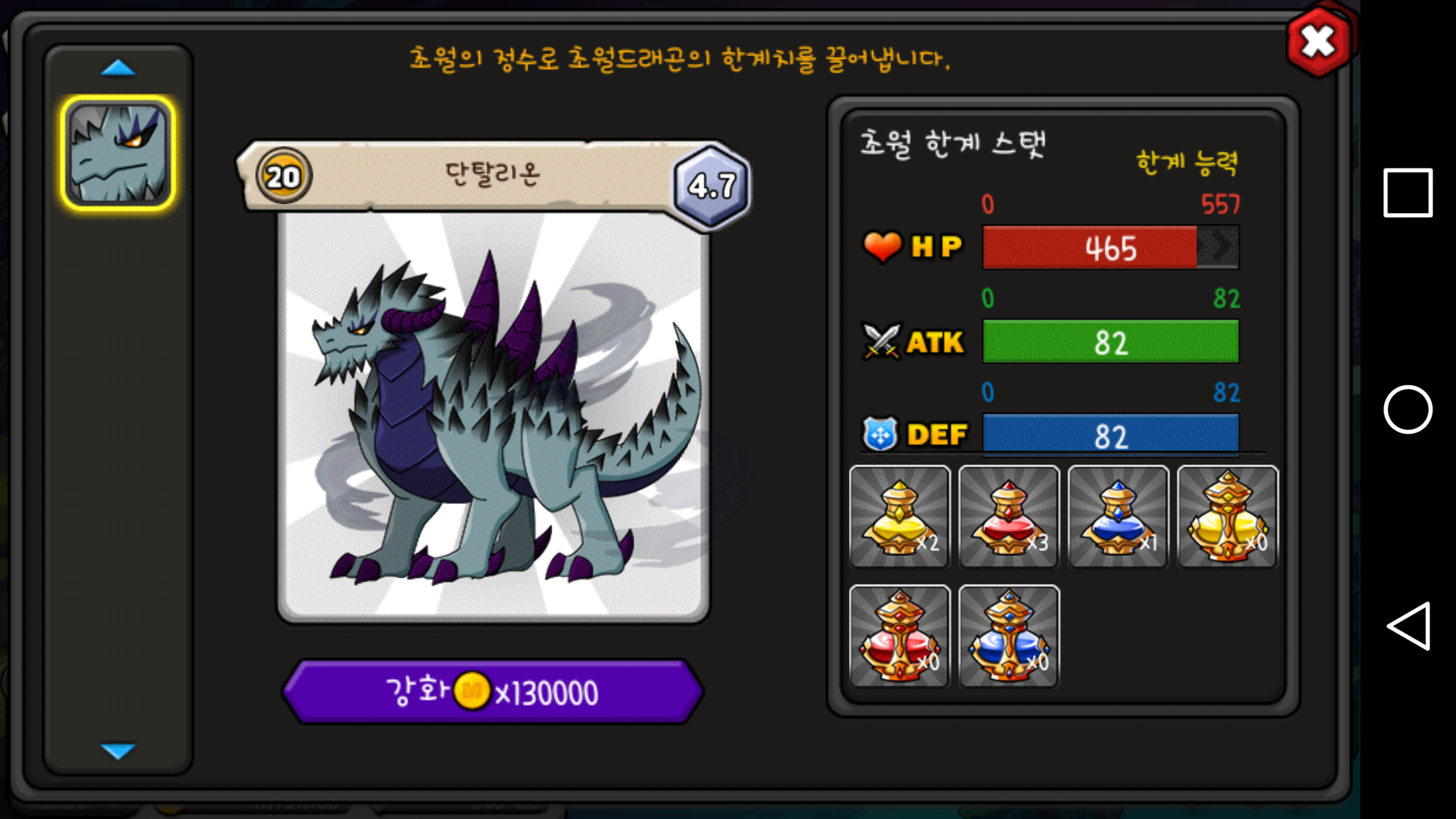Expand dragon list downward with blue arrow
The image size is (1456, 819).
tap(118, 751)
